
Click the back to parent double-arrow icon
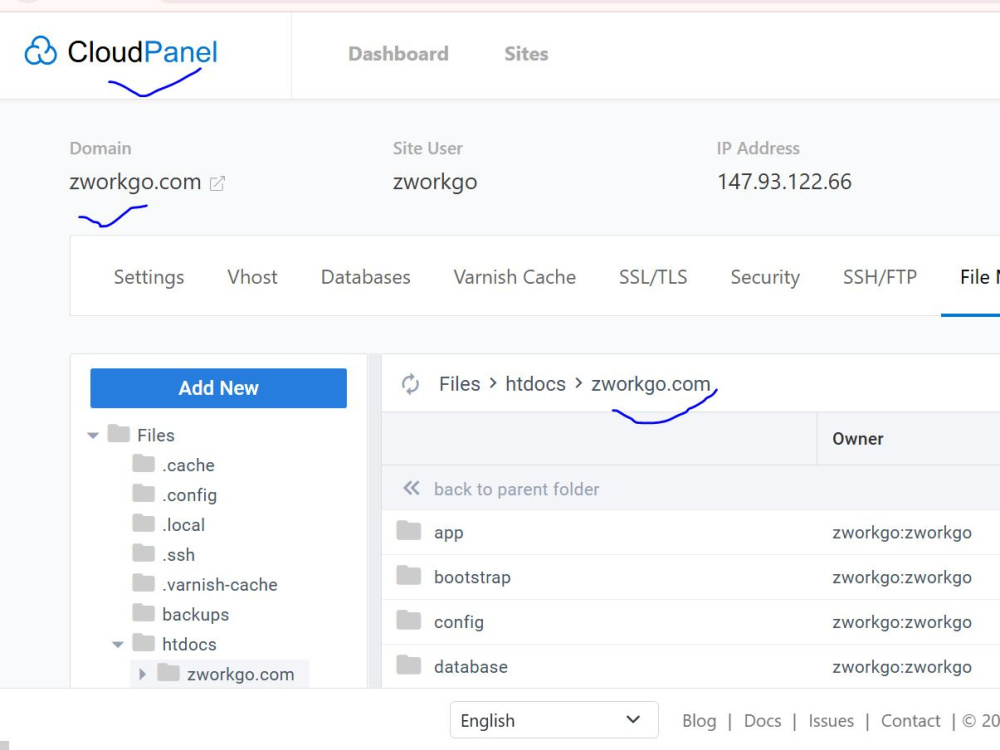click(x=411, y=489)
